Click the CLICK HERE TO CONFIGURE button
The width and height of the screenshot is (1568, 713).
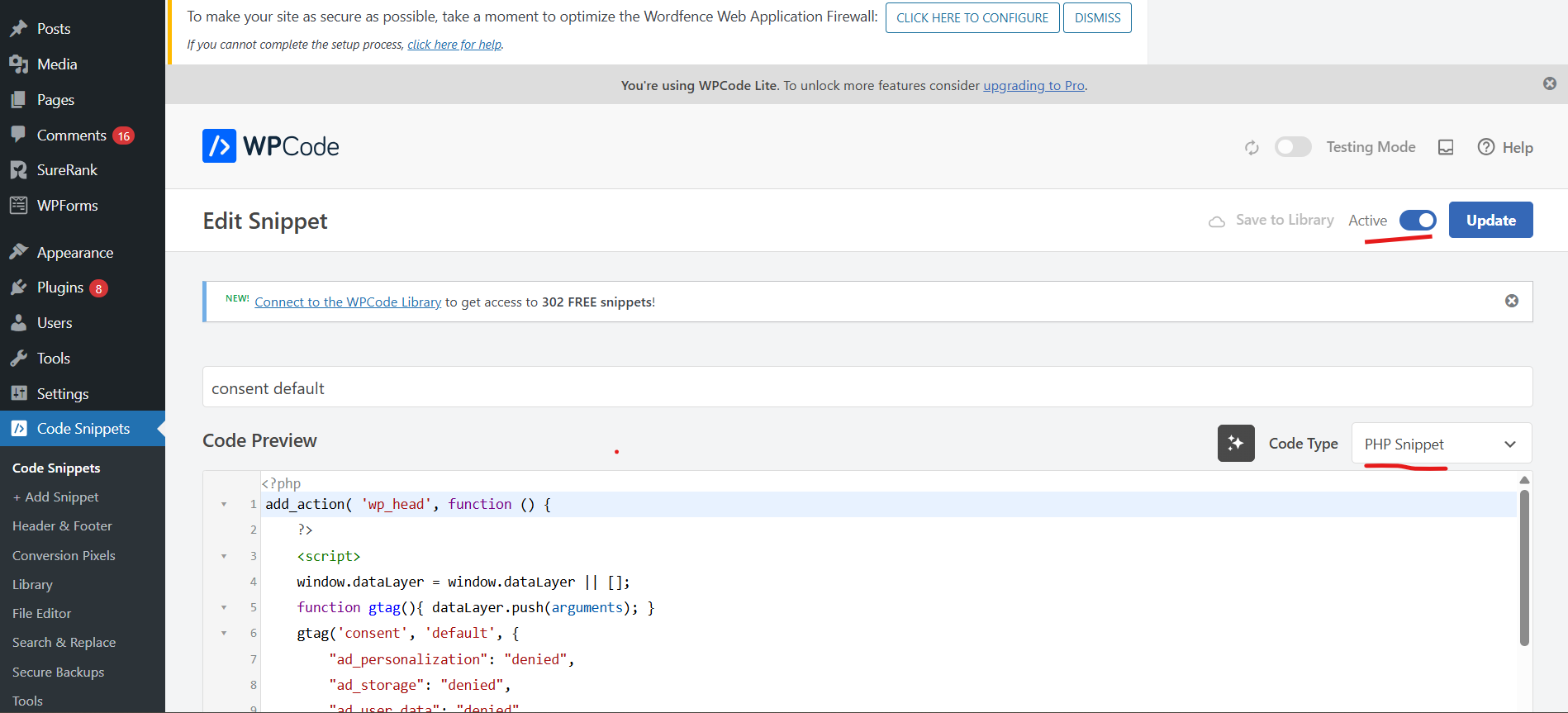(x=972, y=17)
